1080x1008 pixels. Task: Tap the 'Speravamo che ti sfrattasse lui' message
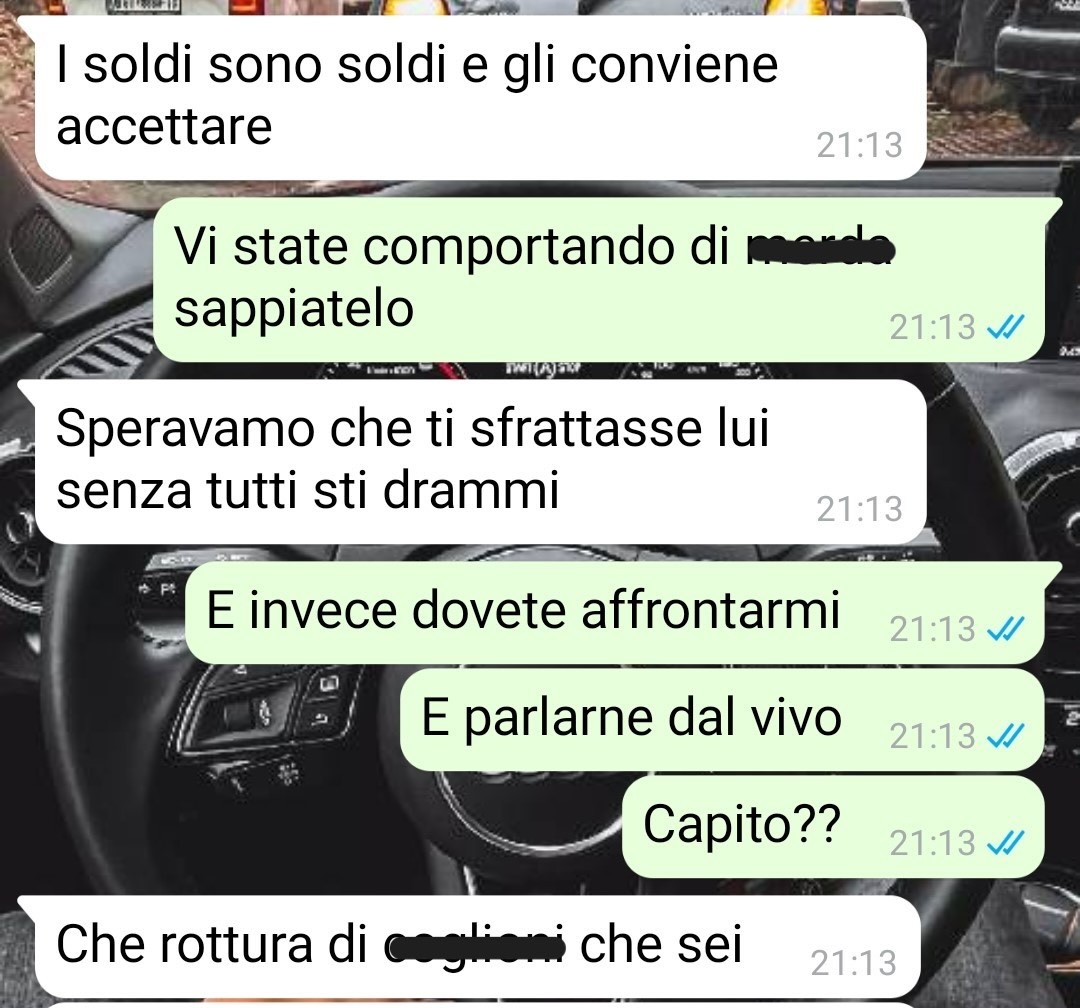tap(480, 462)
